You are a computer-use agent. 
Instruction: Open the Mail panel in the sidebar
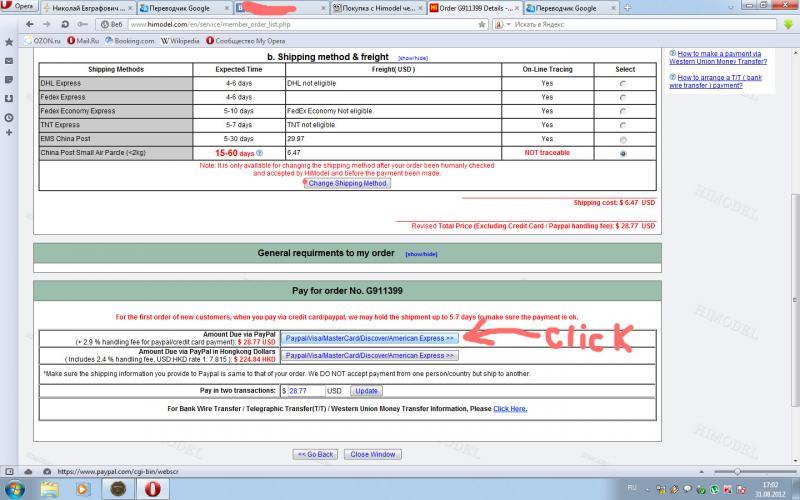pos(9,60)
